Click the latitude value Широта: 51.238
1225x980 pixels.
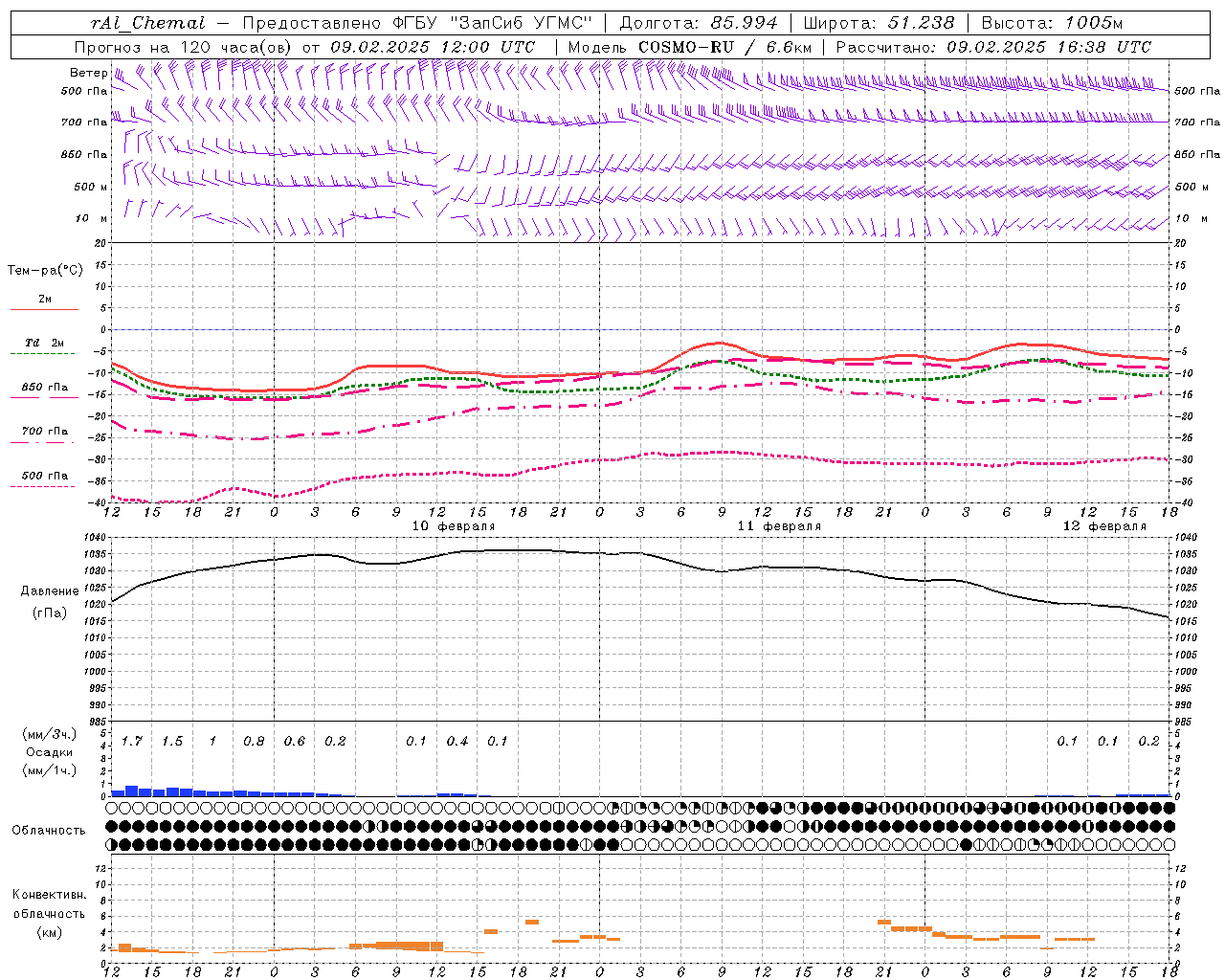[x=879, y=23]
